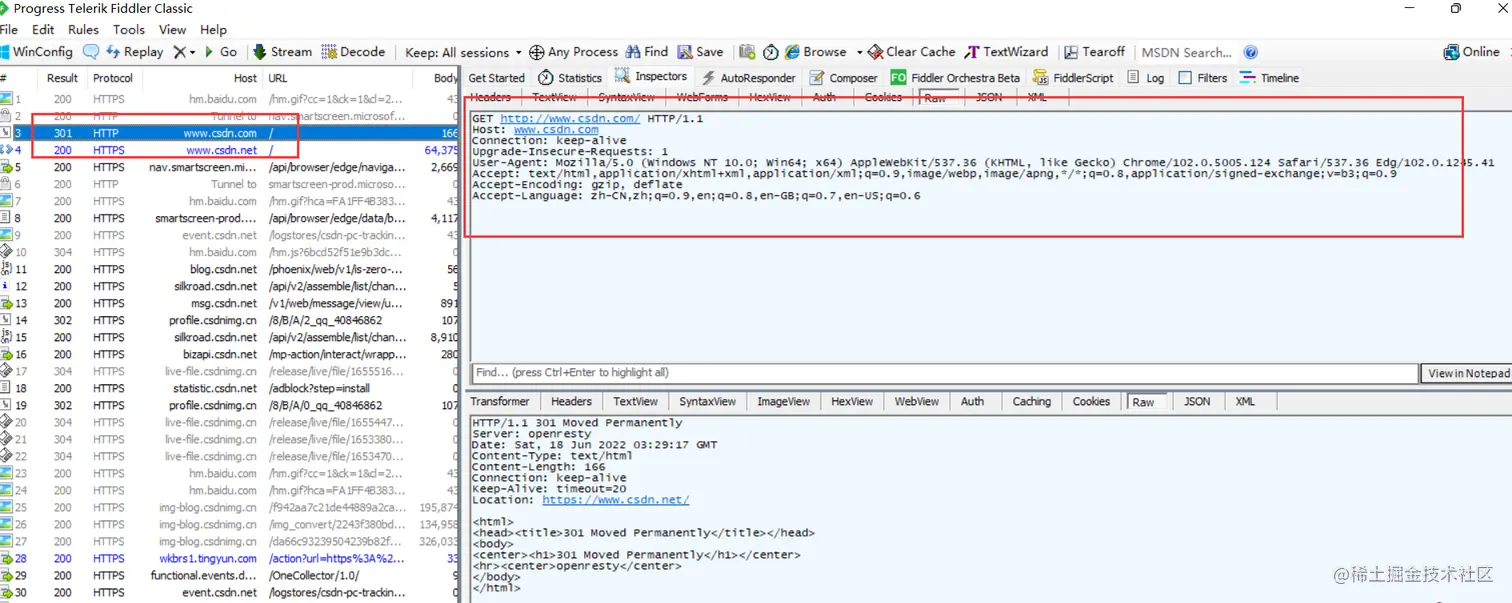Select session 11 blog.csdn.net row
Image resolution: width=1512 pixels, height=603 pixels.
click(x=230, y=269)
